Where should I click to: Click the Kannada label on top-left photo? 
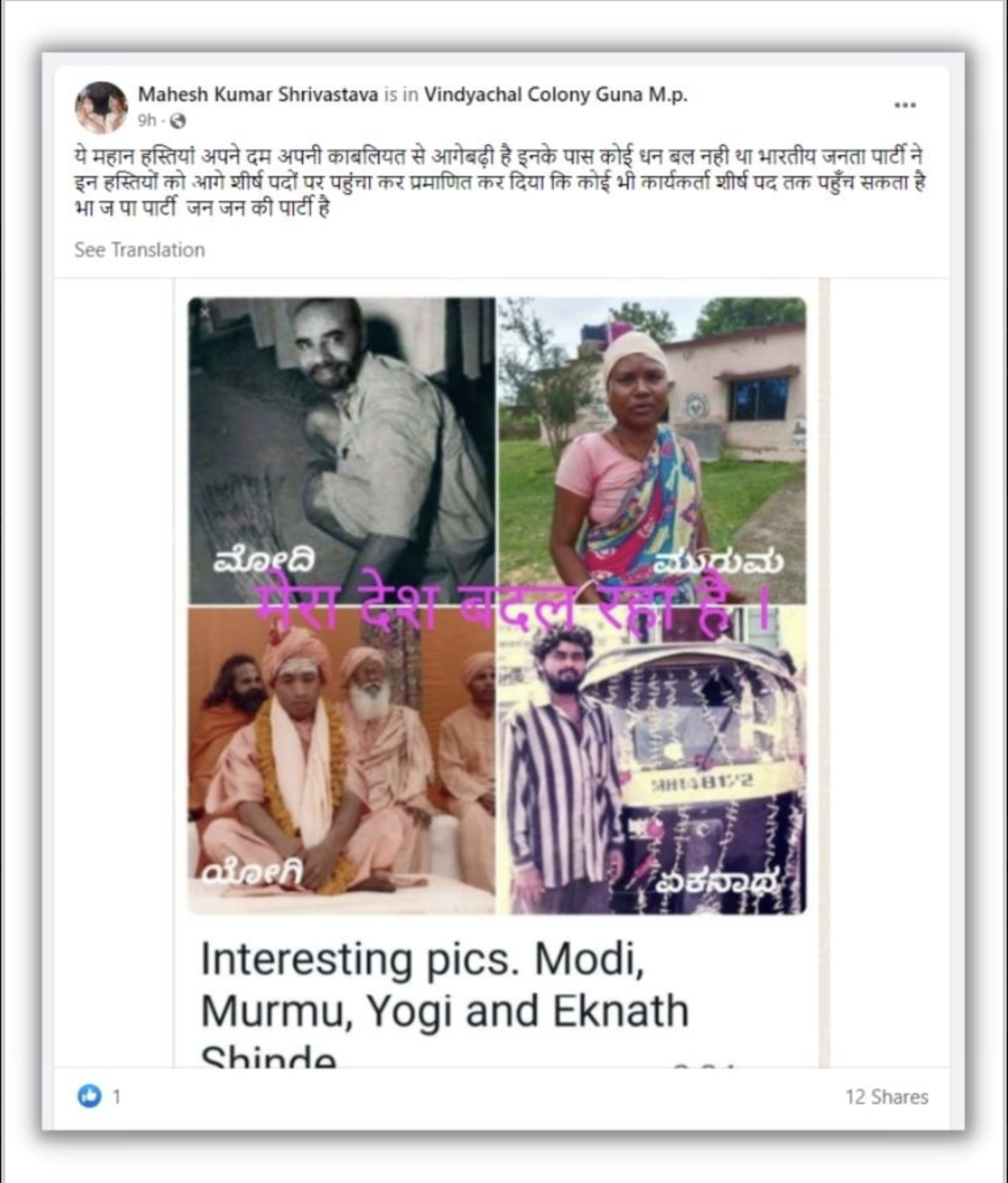263,560
